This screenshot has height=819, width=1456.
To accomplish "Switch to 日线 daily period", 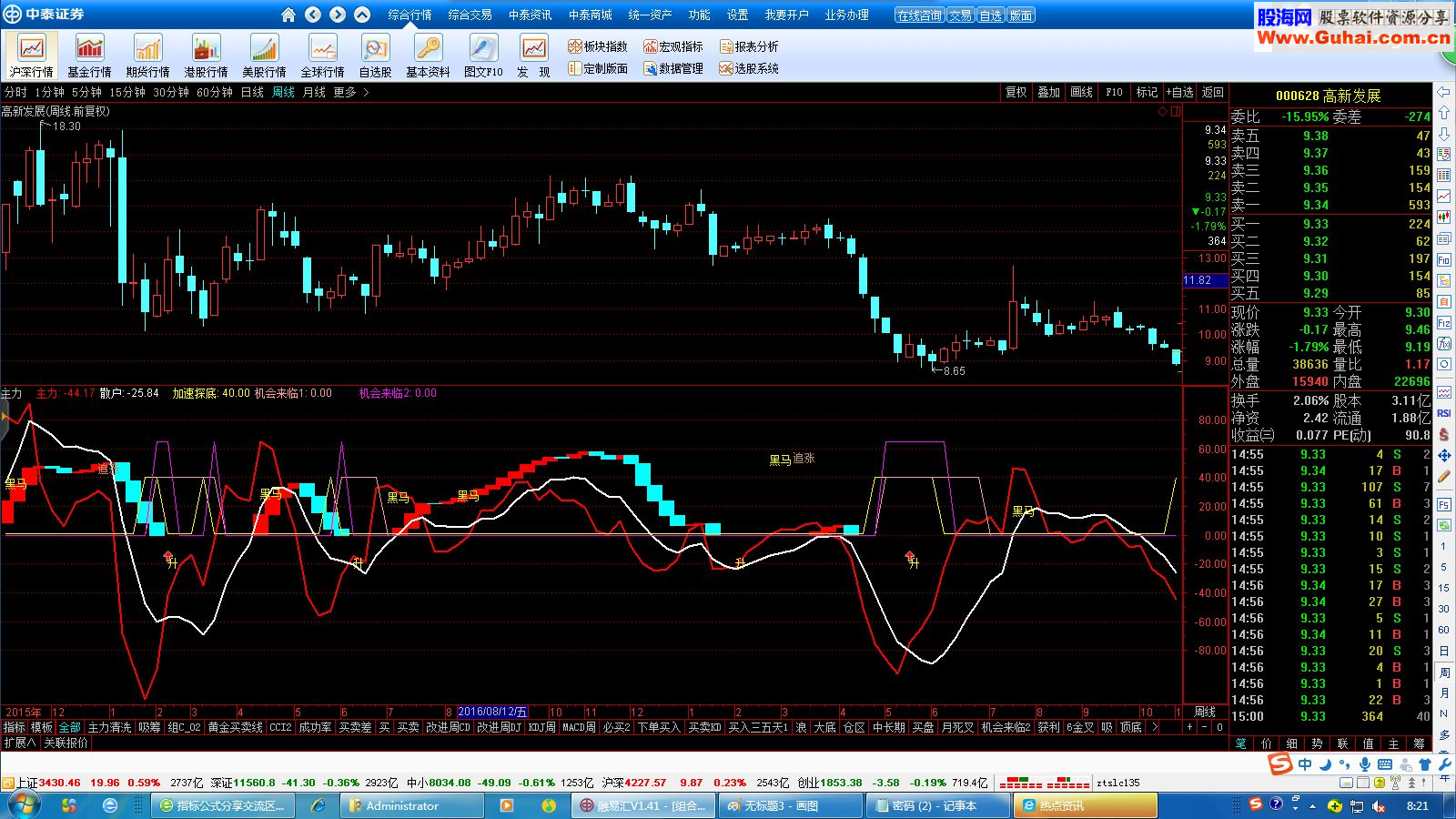I will click(x=252, y=92).
